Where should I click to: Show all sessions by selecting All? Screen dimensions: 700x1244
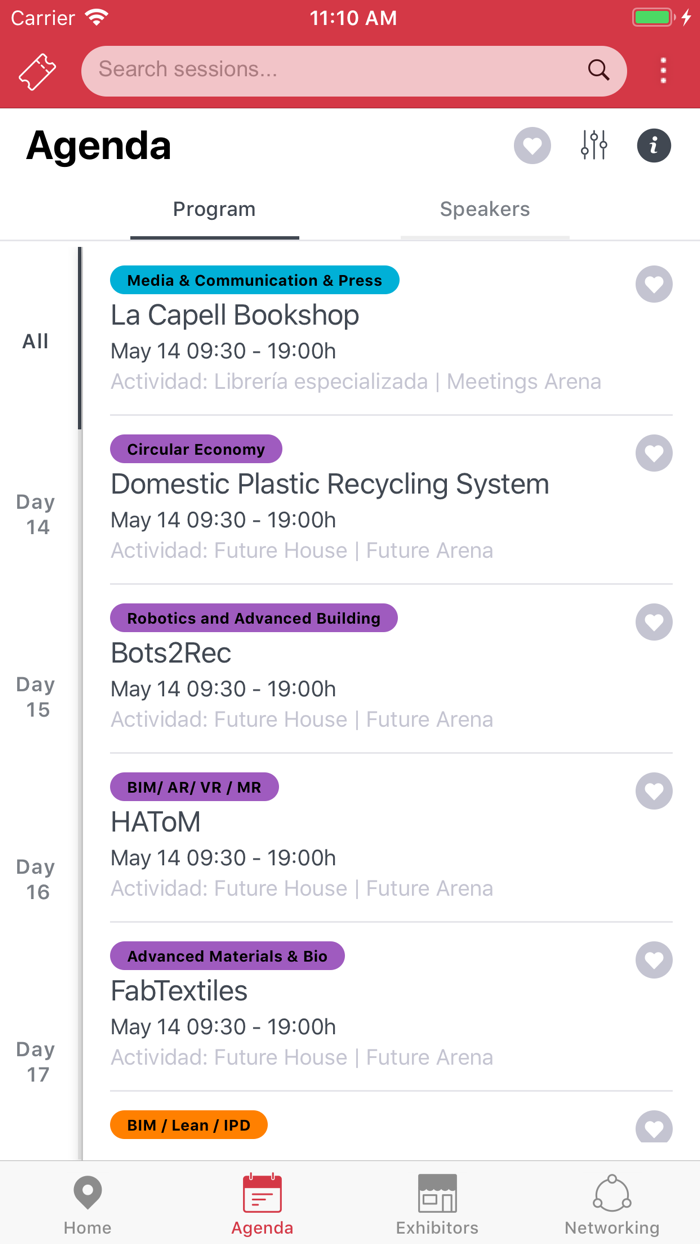point(35,341)
